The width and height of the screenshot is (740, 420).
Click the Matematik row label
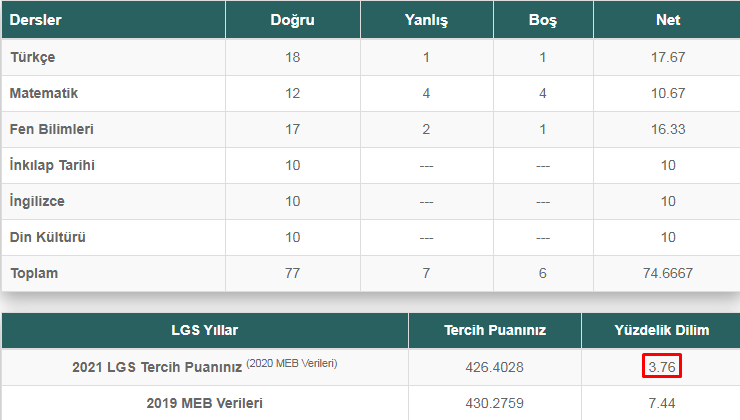[44, 93]
